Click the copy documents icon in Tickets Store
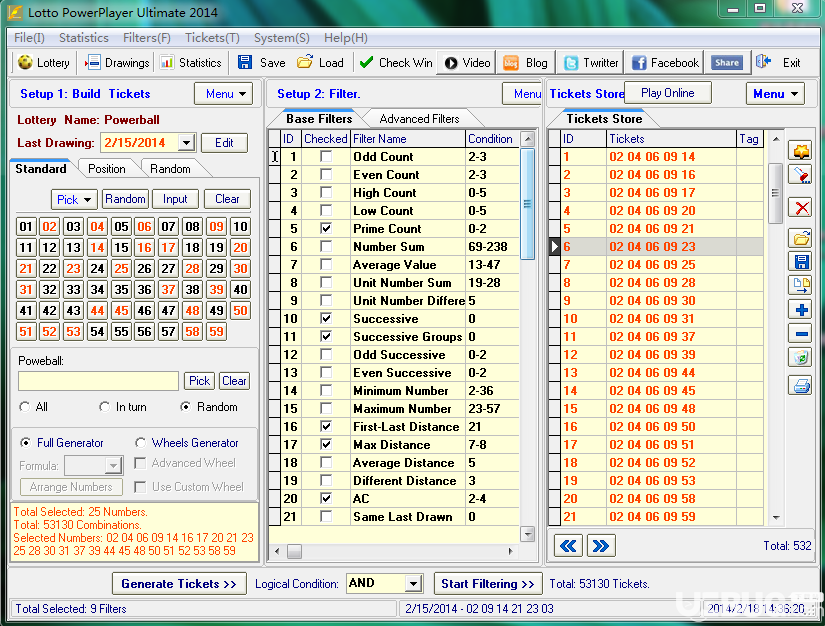This screenshot has height=626, width=825. (801, 285)
